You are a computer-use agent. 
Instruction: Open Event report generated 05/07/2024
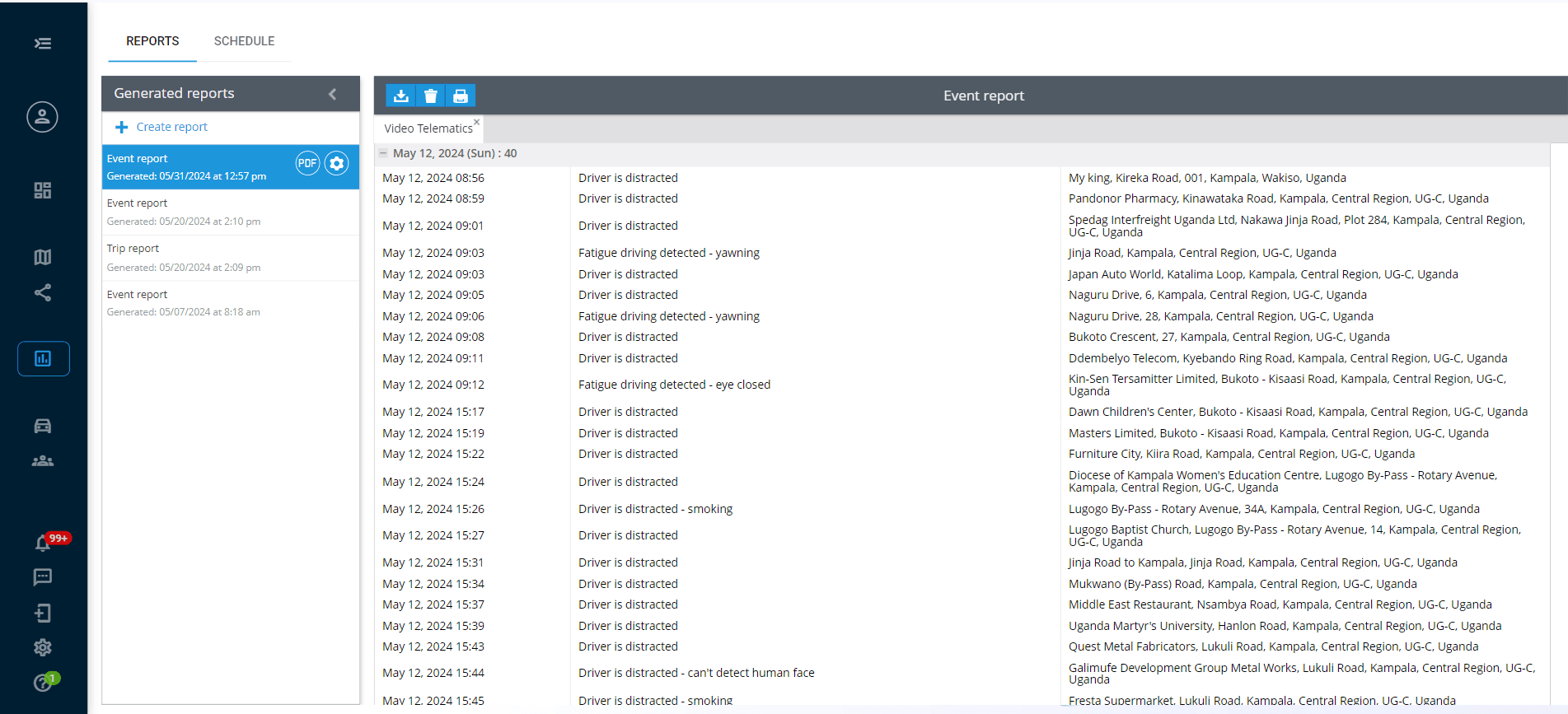(x=231, y=303)
